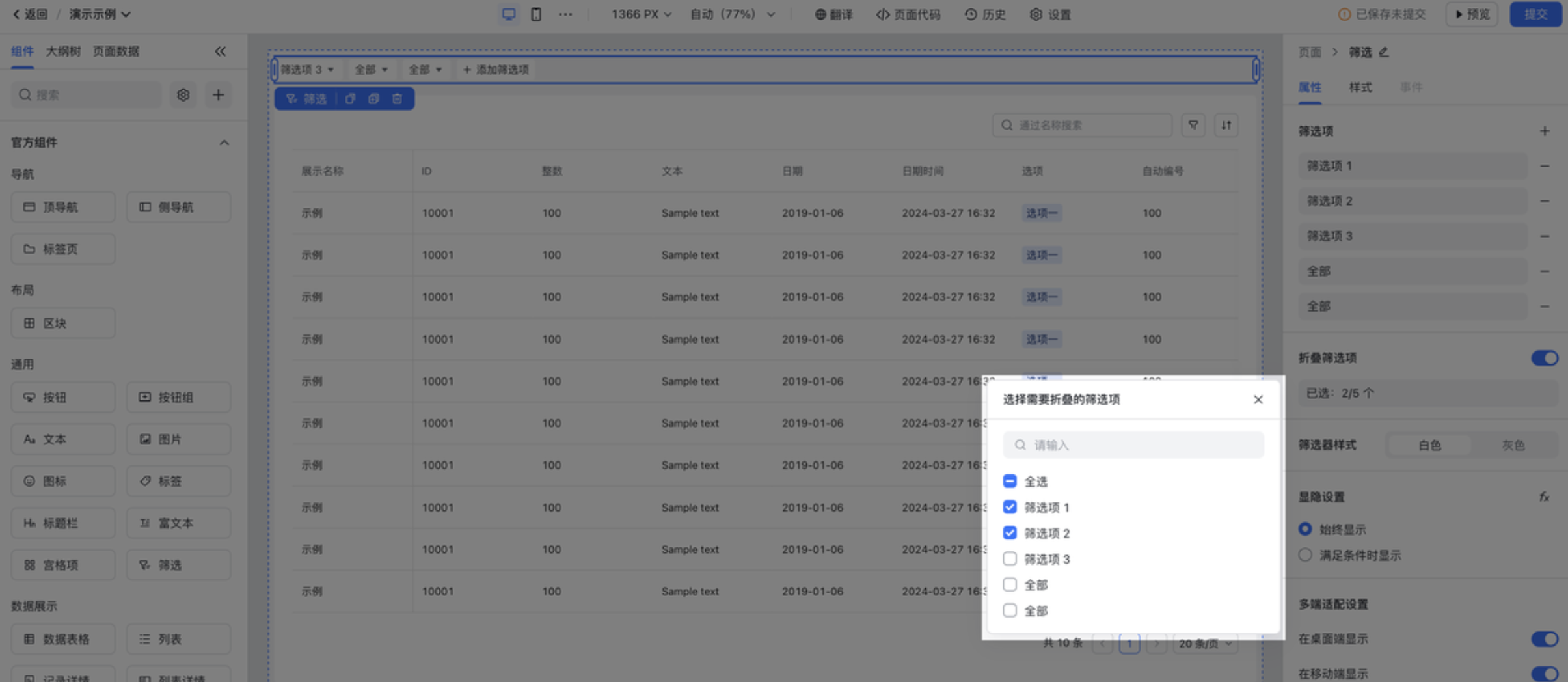Collapse the left component panel
Screen dimensions: 1568x682
click(x=221, y=51)
